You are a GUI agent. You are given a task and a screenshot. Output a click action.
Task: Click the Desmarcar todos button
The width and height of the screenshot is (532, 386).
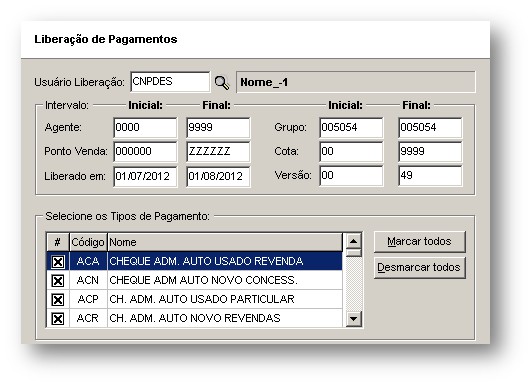[419, 268]
